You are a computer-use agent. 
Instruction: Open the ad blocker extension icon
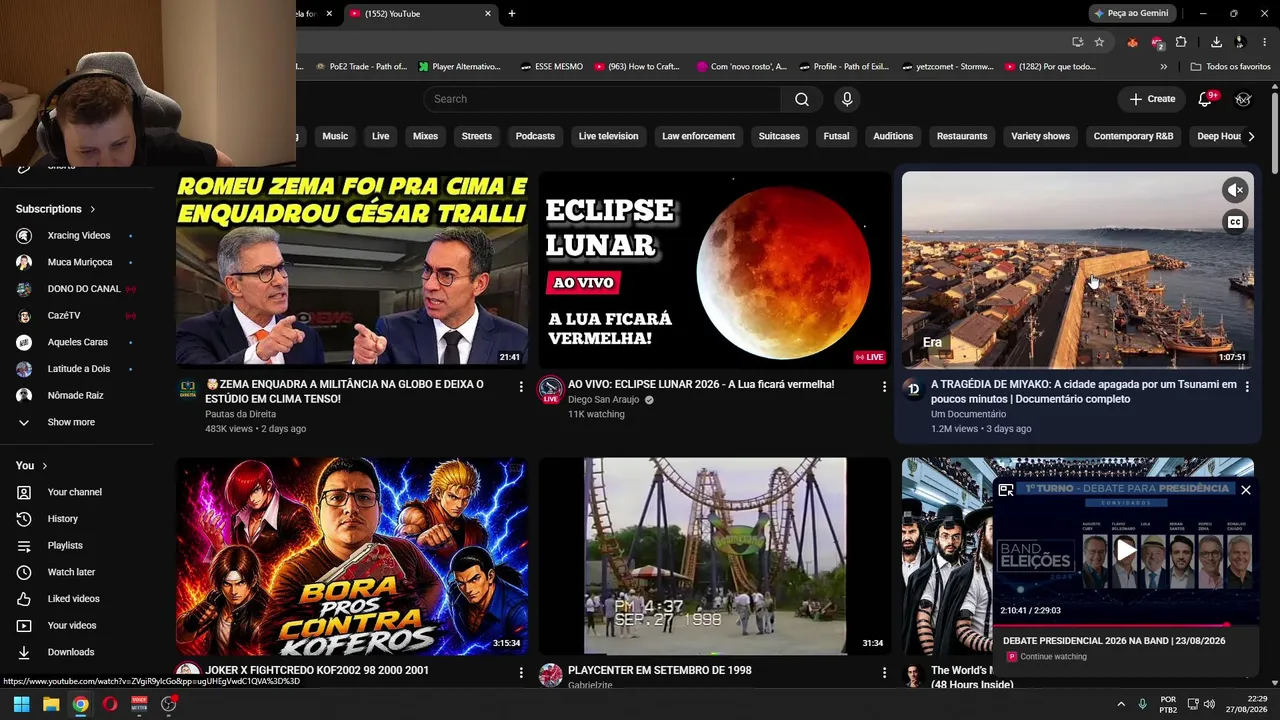tap(1157, 42)
